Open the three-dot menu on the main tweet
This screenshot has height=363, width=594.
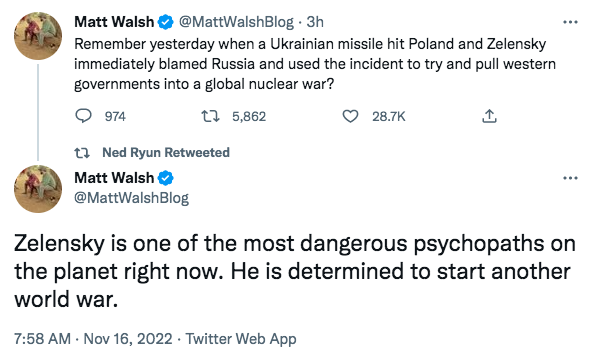click(x=570, y=178)
